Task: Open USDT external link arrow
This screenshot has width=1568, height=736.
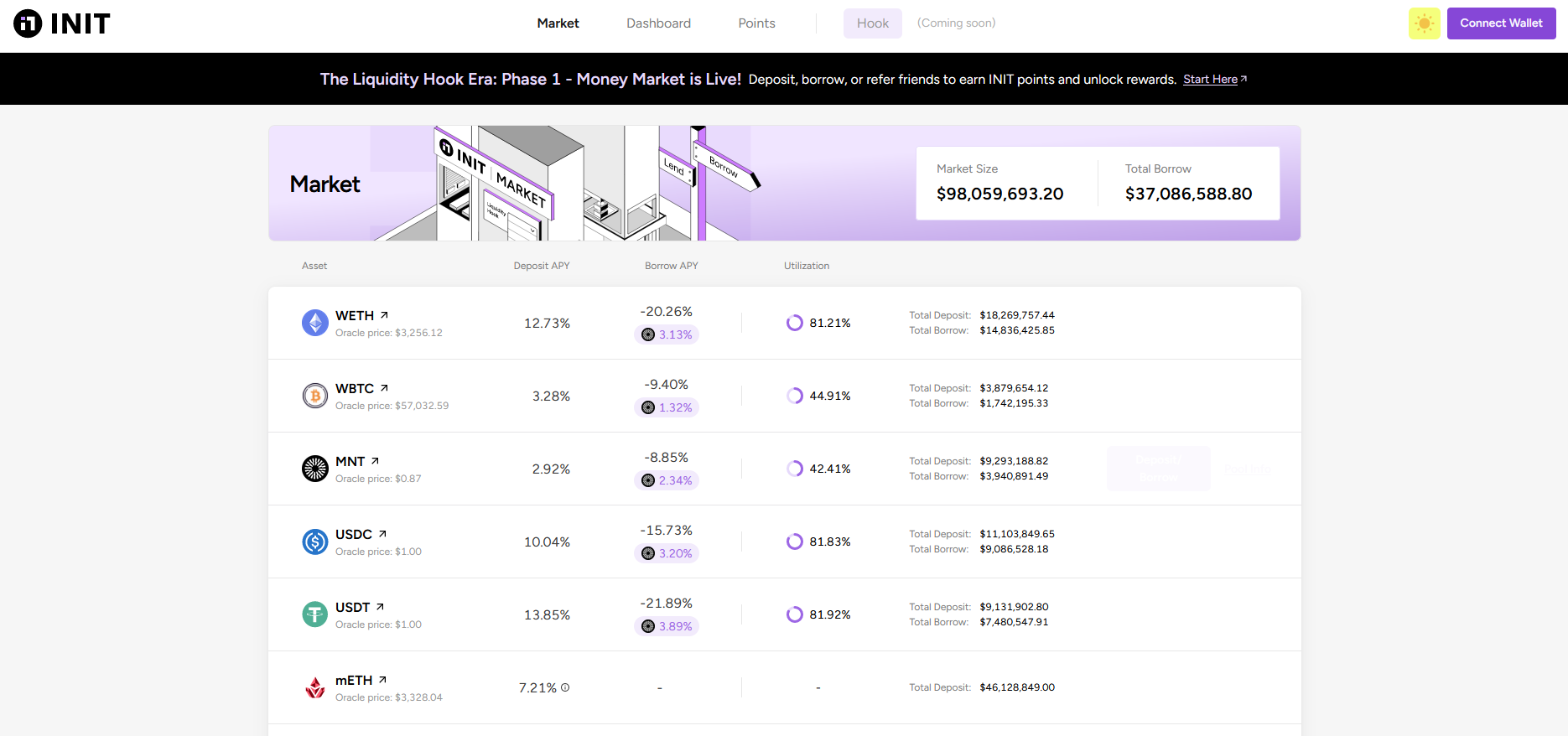Action: click(x=380, y=607)
